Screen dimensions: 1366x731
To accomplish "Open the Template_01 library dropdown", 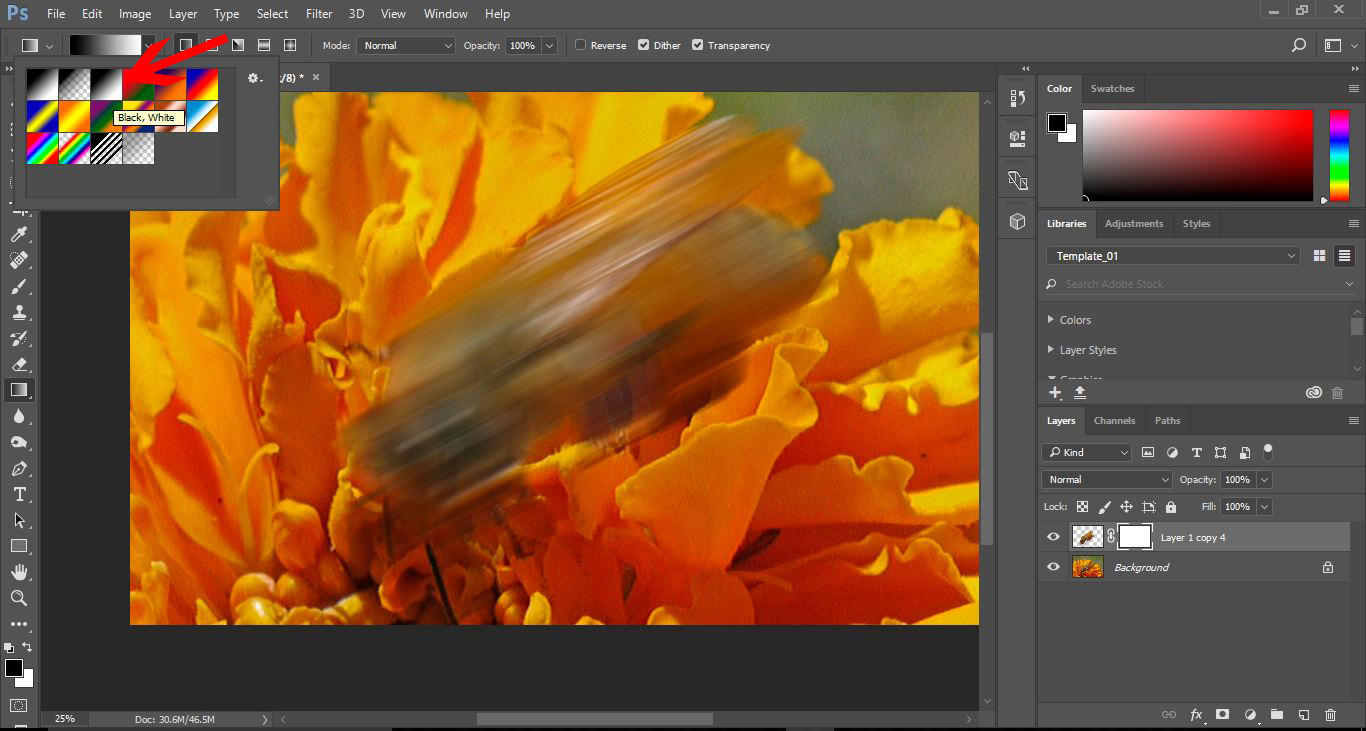I will (x=1174, y=256).
